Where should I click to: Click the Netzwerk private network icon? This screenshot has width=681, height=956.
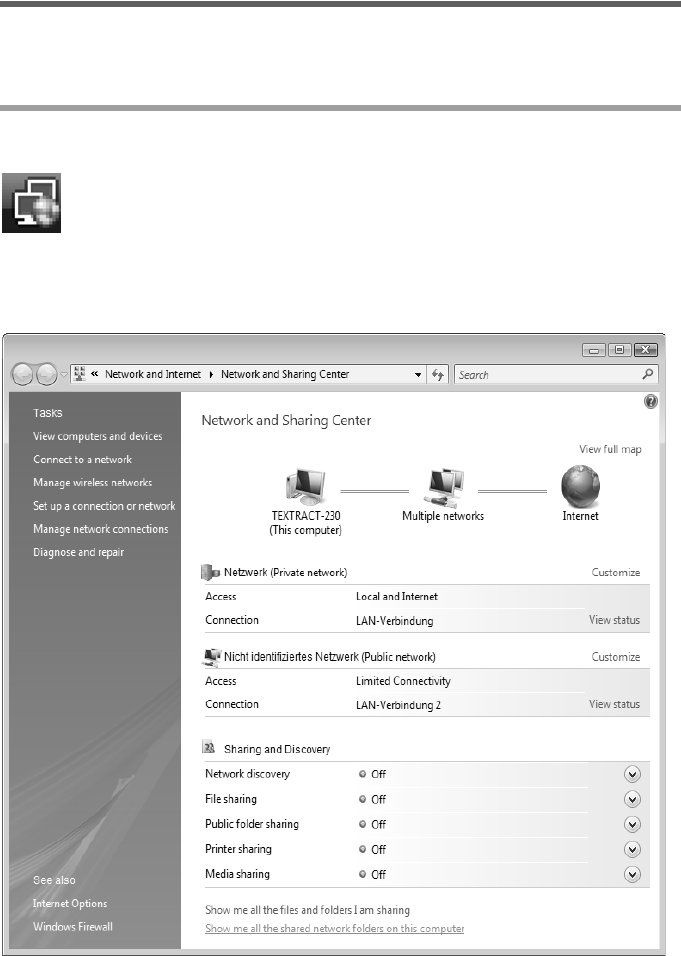(x=210, y=573)
